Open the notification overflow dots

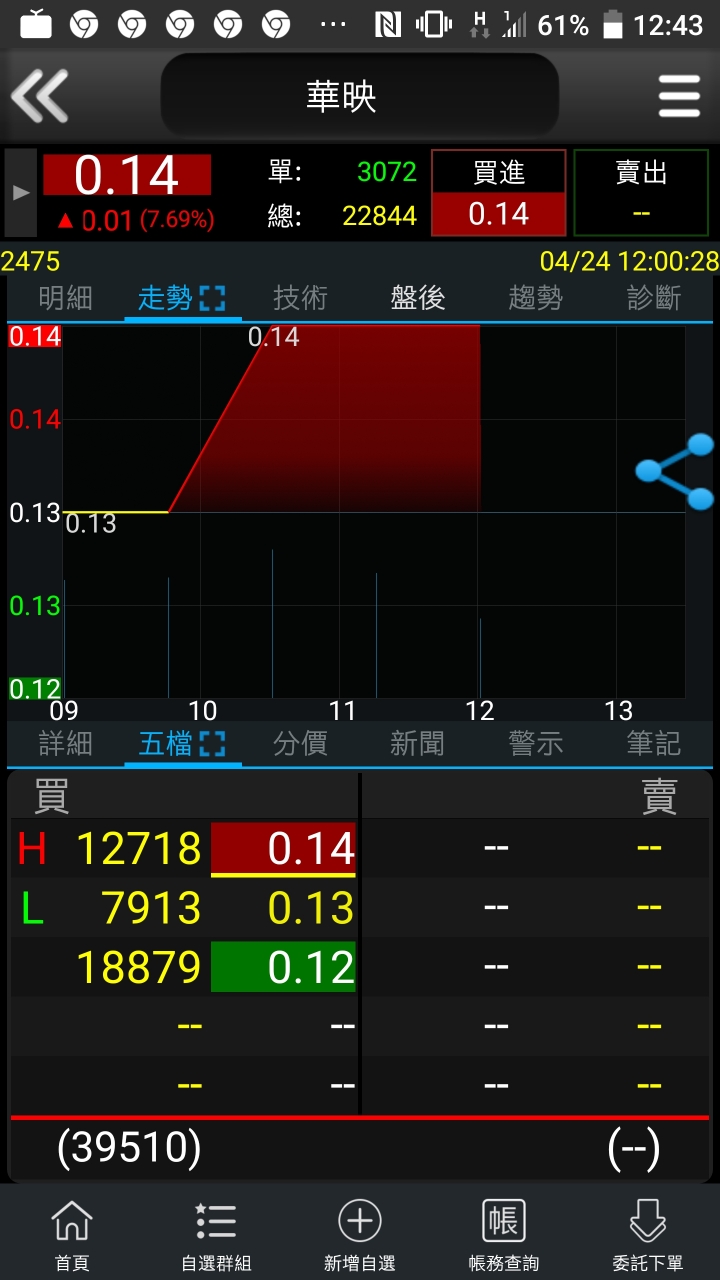pyautogui.click(x=333, y=24)
